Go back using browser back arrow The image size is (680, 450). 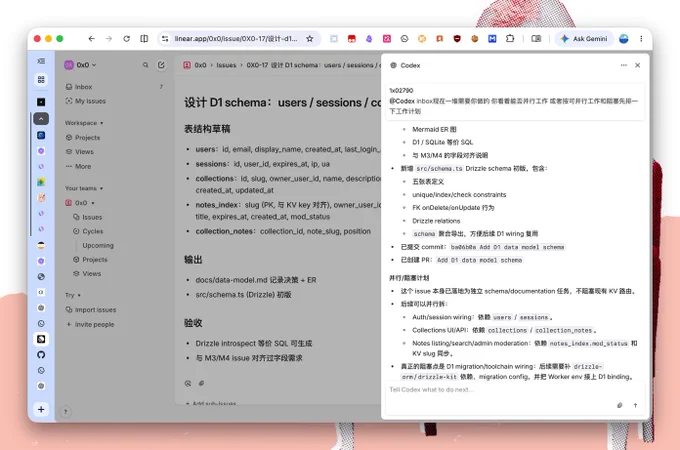point(92,39)
